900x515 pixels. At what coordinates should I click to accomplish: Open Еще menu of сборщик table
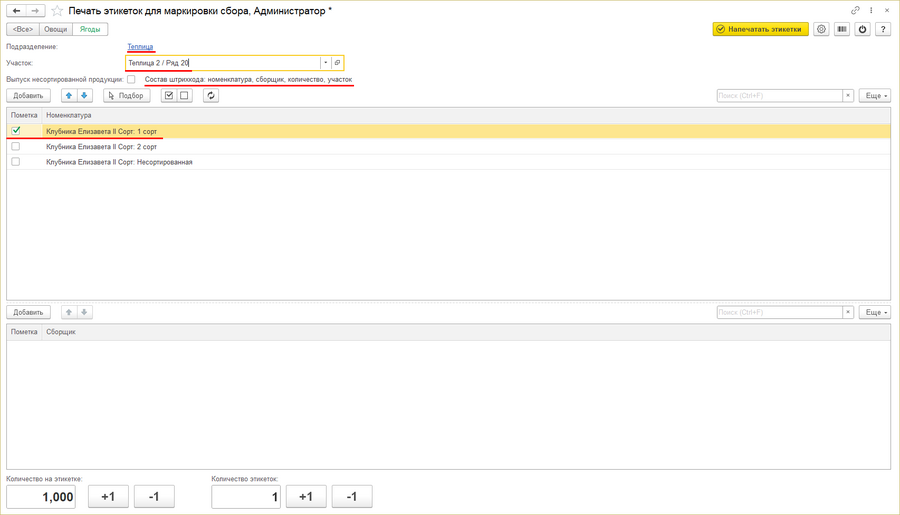[x=875, y=312]
